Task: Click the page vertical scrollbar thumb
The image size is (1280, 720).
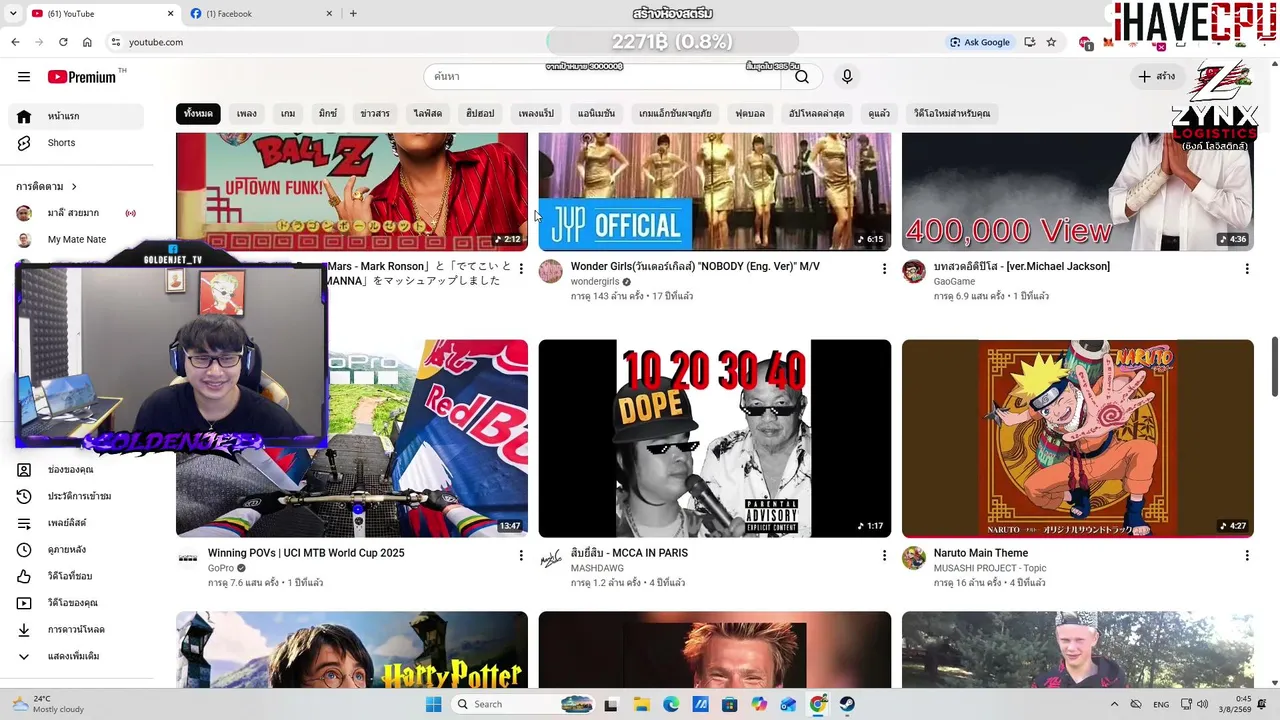Action: click(1274, 367)
